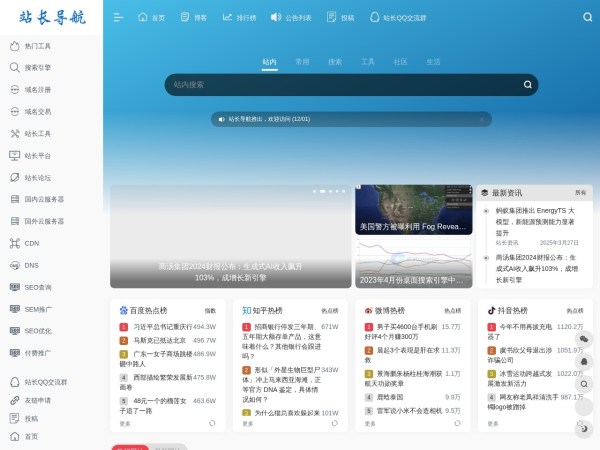Open the WeChat floating button
Screen dimensions: 600x450
point(584,339)
